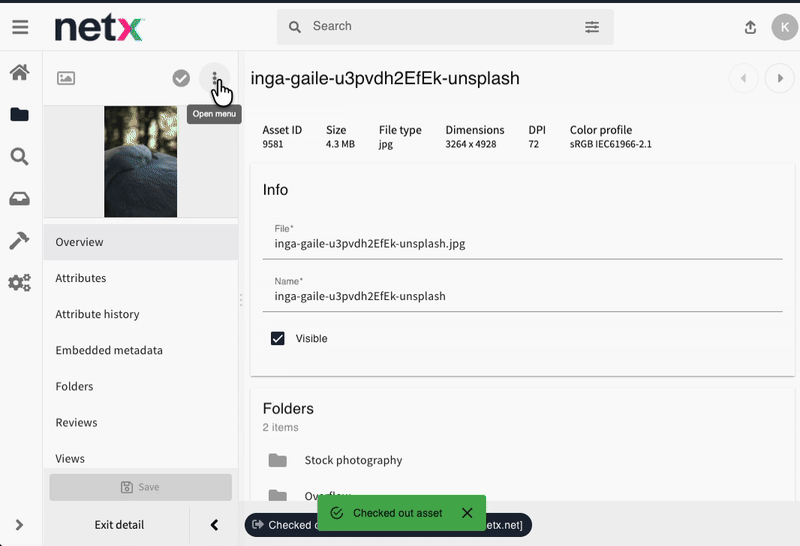
Task: Open the Folders browser in sidebar
Action: click(x=19, y=114)
